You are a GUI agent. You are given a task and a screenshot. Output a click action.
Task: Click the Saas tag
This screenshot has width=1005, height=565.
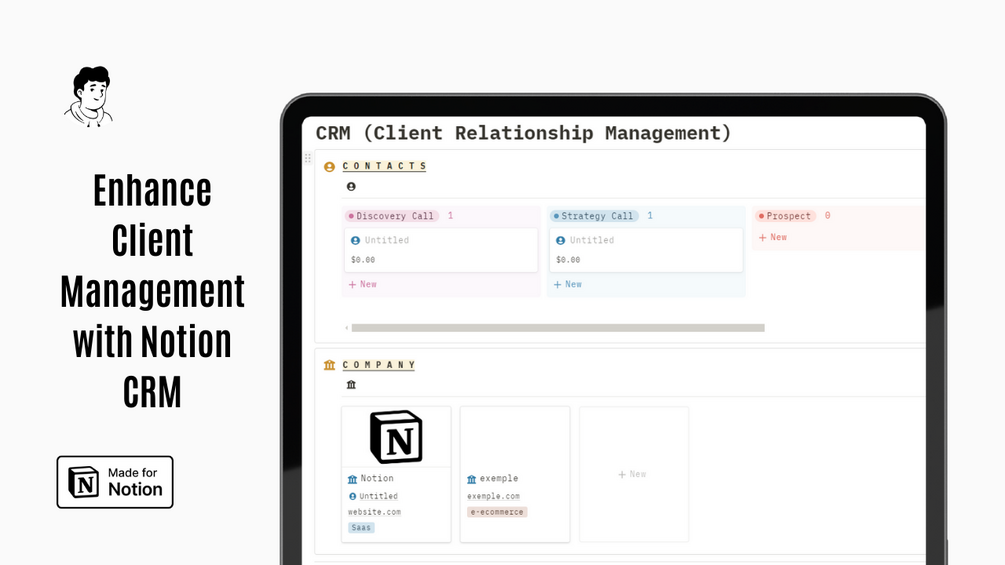361,528
